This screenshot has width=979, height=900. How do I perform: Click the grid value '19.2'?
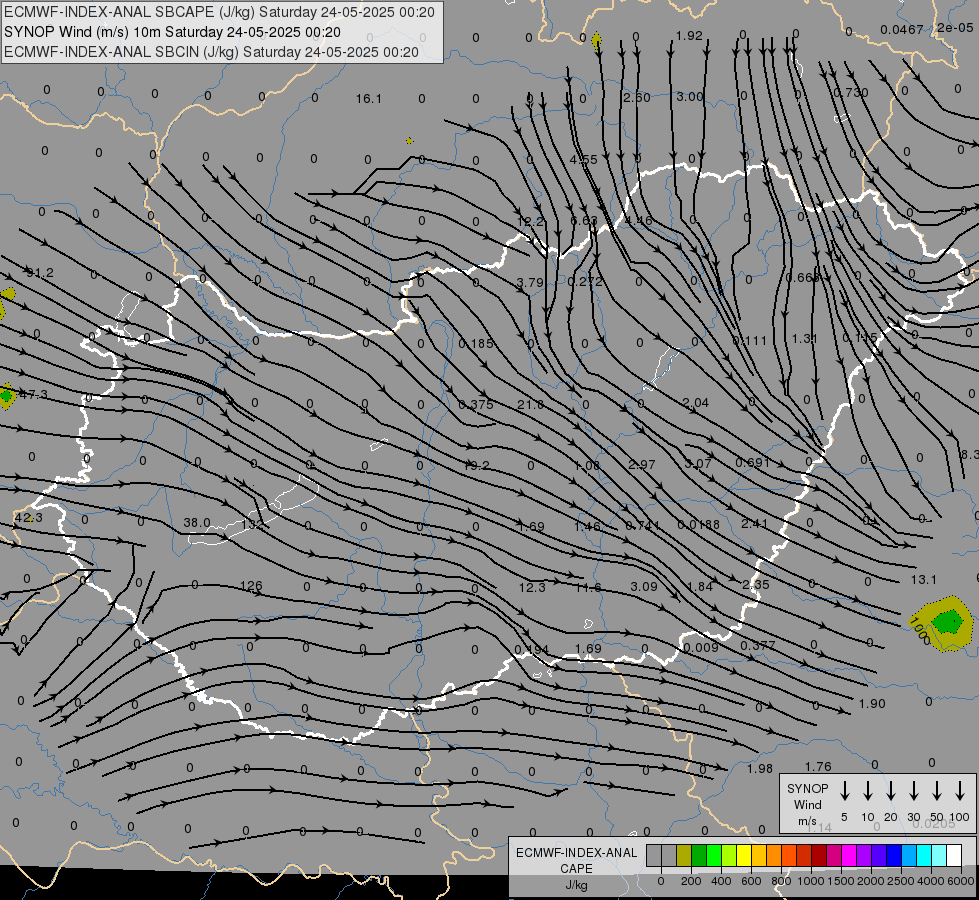(x=476, y=465)
